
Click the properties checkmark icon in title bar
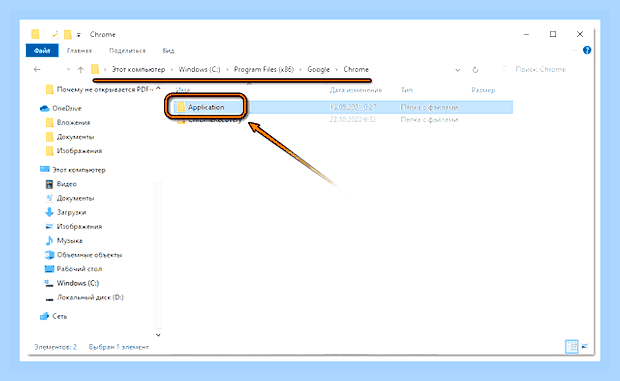pos(55,35)
